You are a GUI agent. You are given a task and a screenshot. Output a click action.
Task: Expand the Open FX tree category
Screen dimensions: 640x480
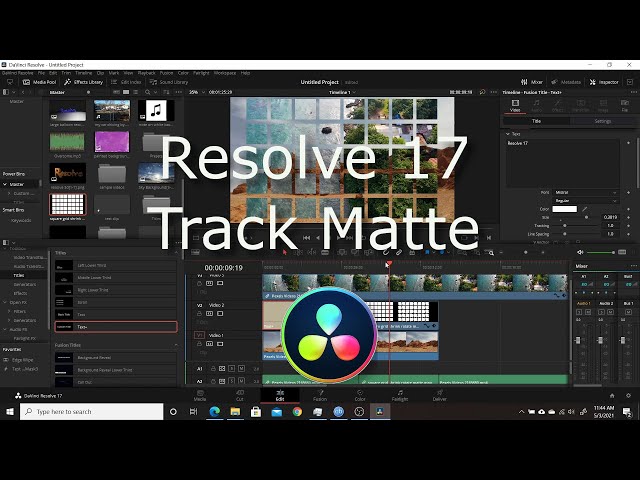(5, 302)
